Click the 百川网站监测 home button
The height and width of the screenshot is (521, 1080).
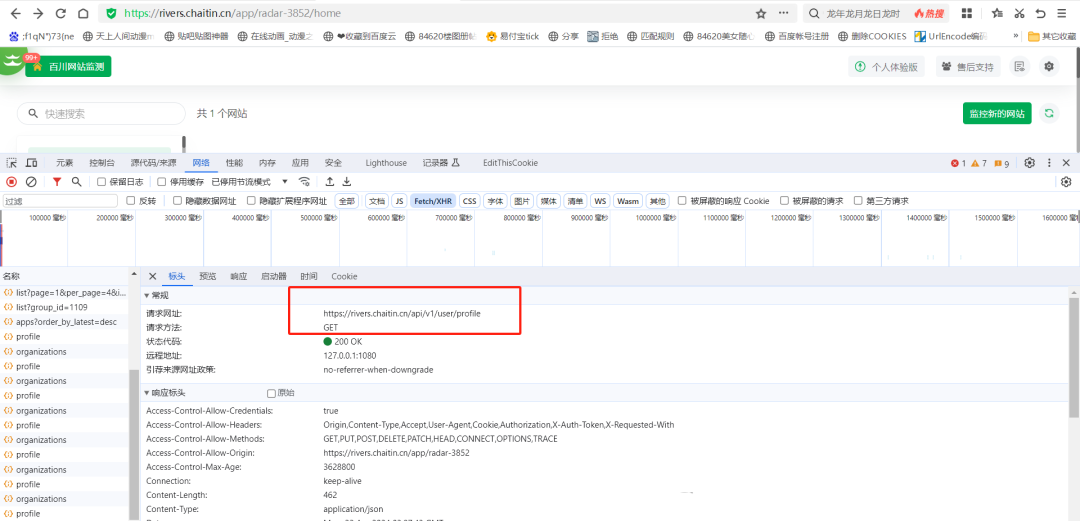[x=68, y=66]
